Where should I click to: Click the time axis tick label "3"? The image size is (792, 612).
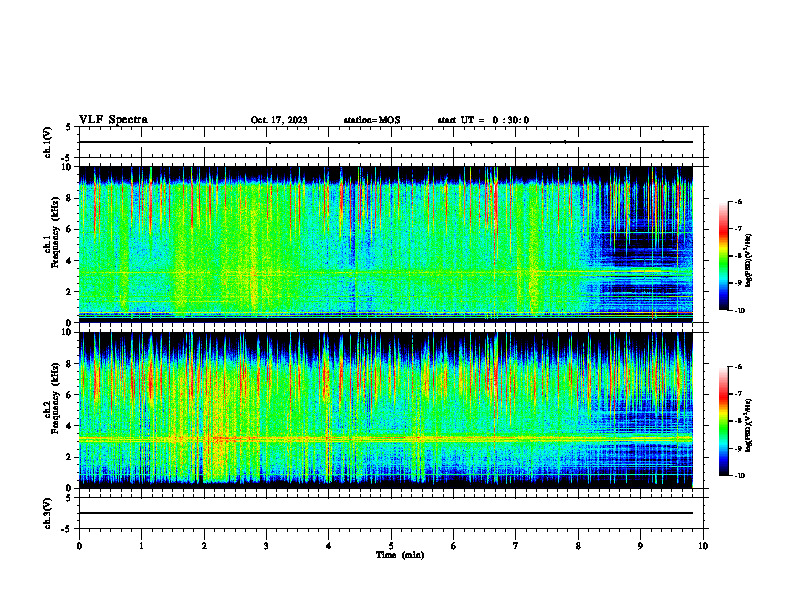pos(266,546)
